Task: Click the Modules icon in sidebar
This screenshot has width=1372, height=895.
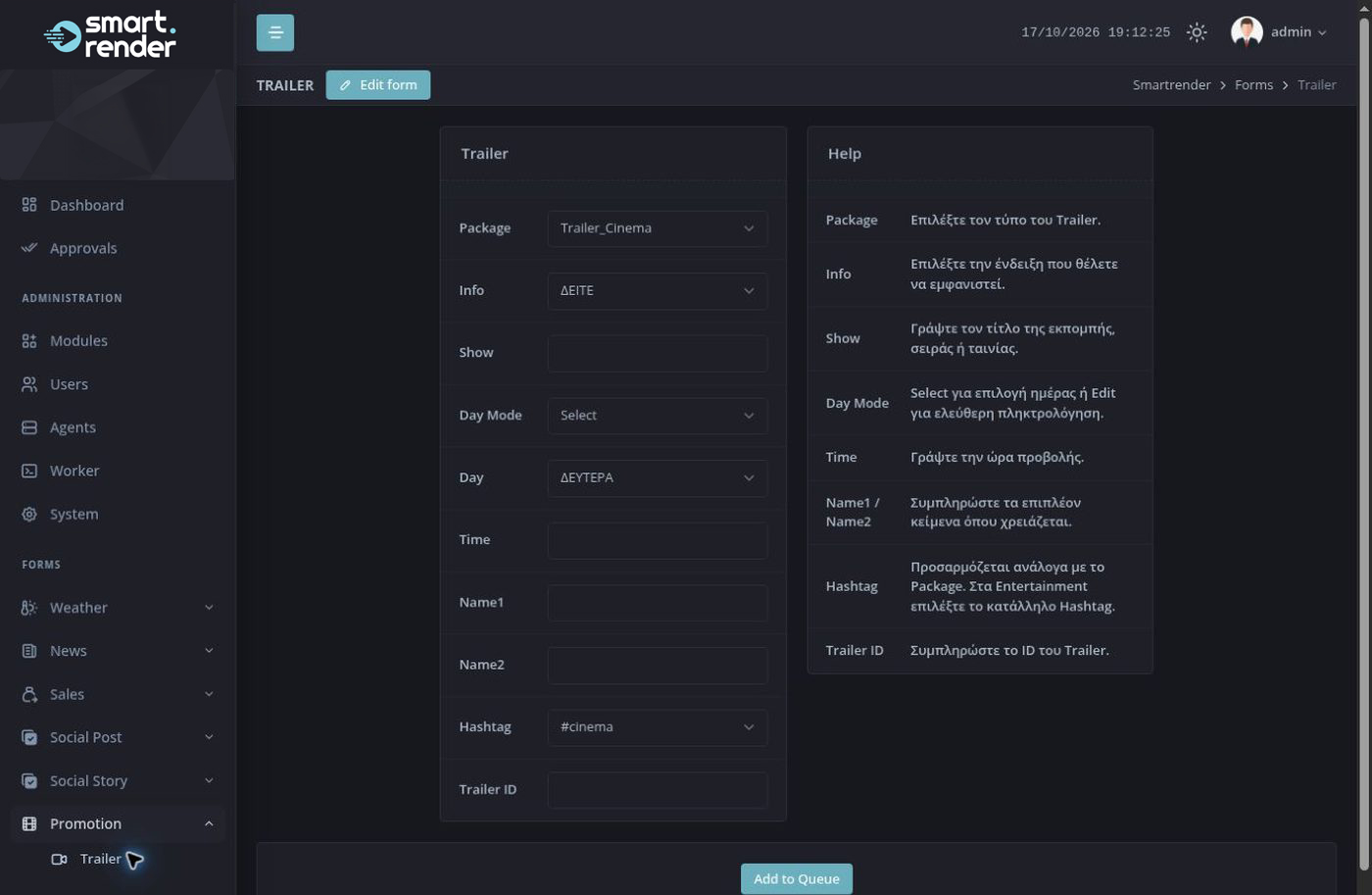Action: [x=29, y=341]
